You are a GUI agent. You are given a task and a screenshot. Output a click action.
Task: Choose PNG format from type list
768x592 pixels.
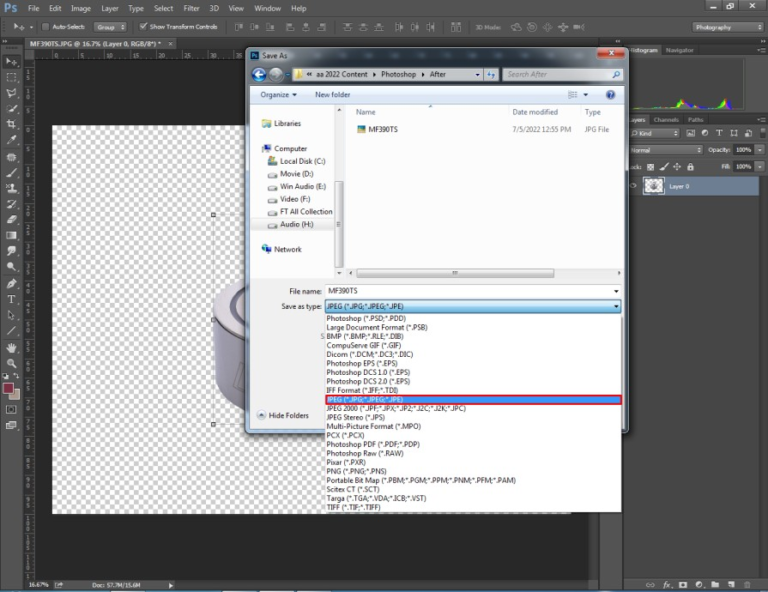tap(357, 471)
